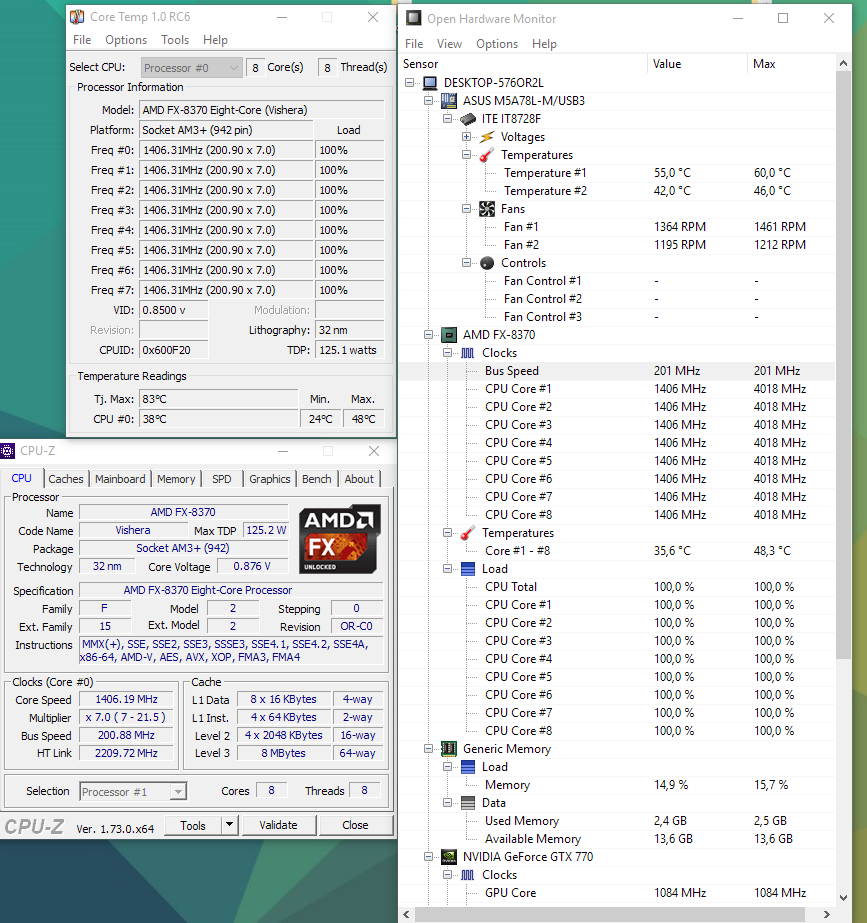
Task: Select the Temperature #1 sensor row
Action: (617, 173)
